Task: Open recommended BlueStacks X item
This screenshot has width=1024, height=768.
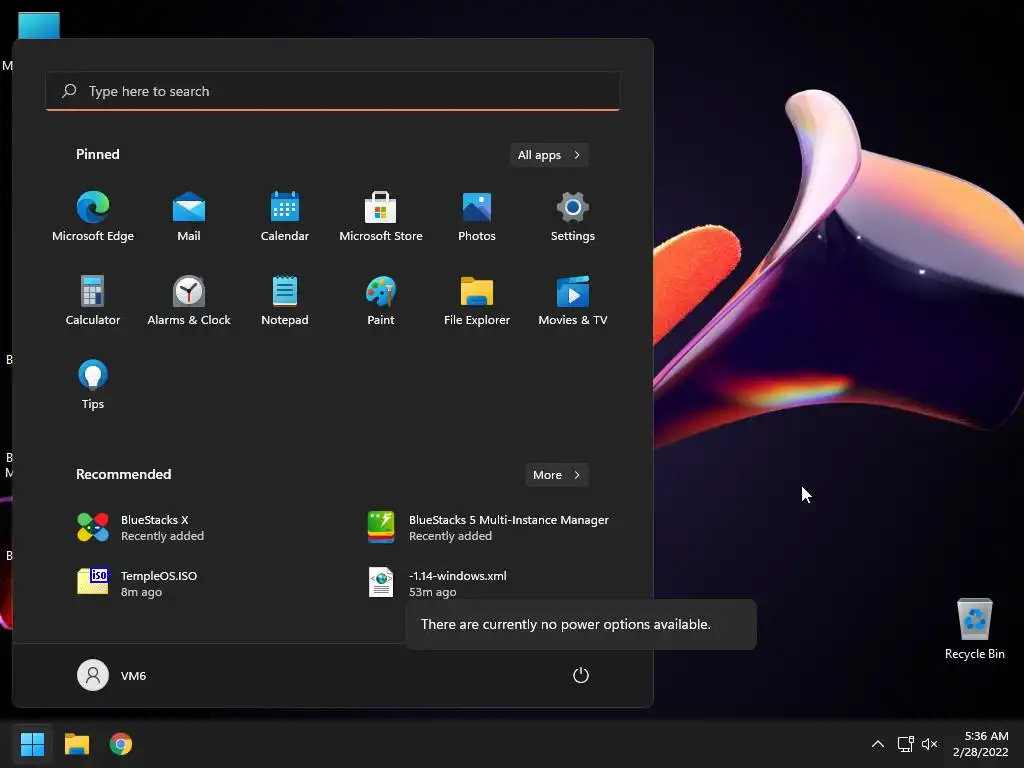Action: click(140, 528)
